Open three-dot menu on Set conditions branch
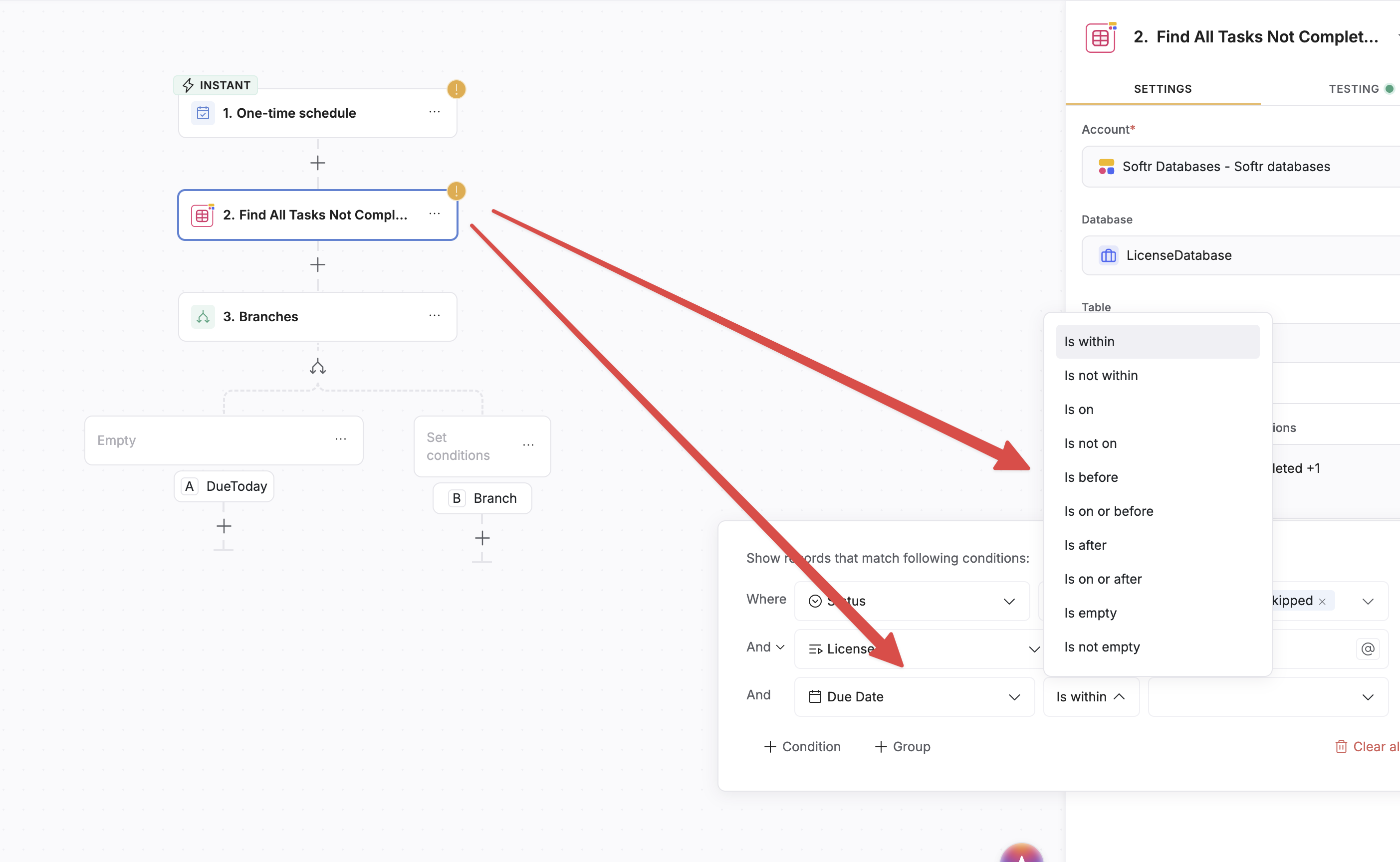 tap(528, 445)
